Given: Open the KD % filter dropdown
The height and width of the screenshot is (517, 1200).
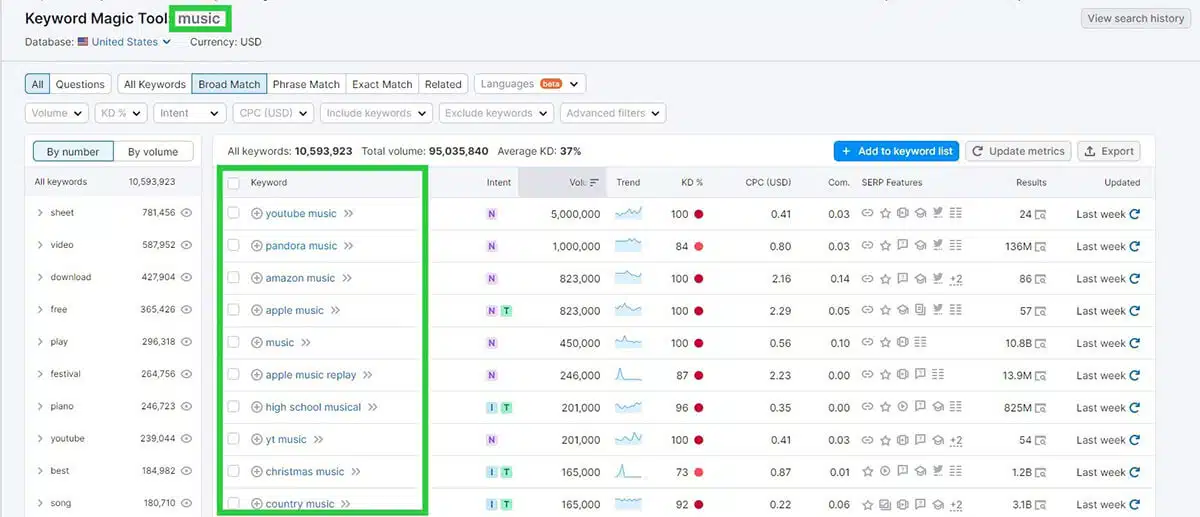Looking at the screenshot, I should [x=121, y=113].
